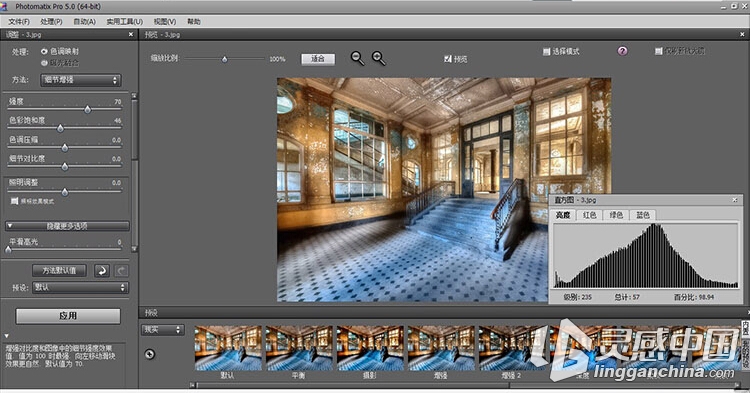This screenshot has height=393, width=751.
Task: Click the small triangle below 应用 button
Action: pos(7,336)
